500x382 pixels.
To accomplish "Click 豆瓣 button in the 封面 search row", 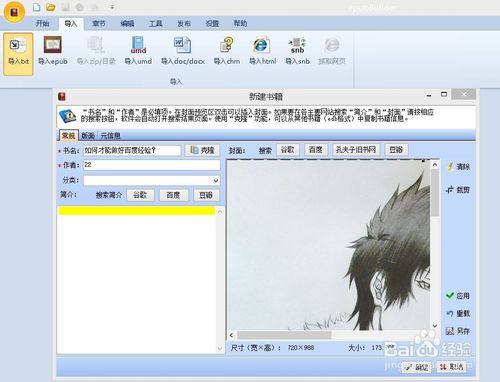I will [x=396, y=150].
